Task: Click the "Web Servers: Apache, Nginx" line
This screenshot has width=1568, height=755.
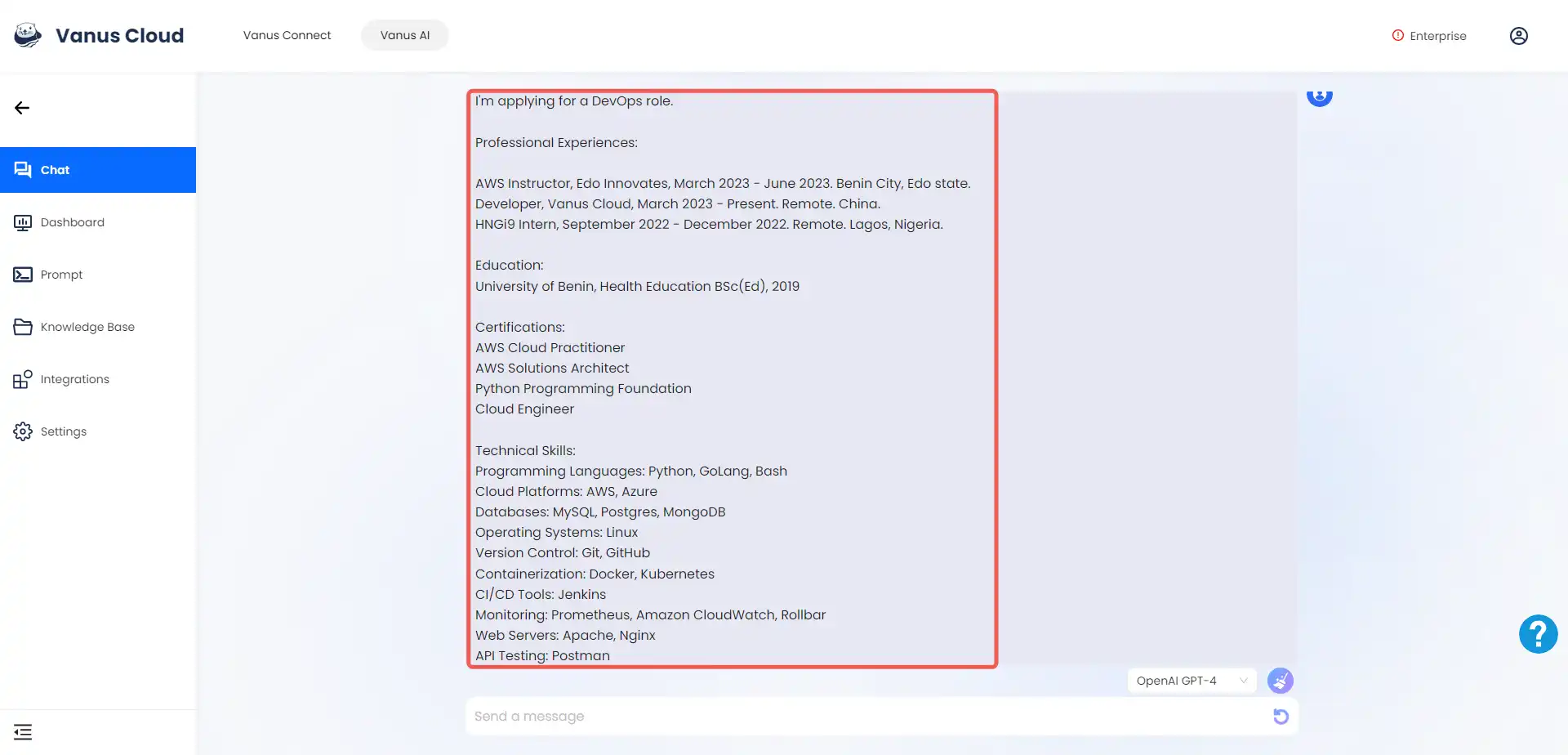Action: click(x=565, y=635)
